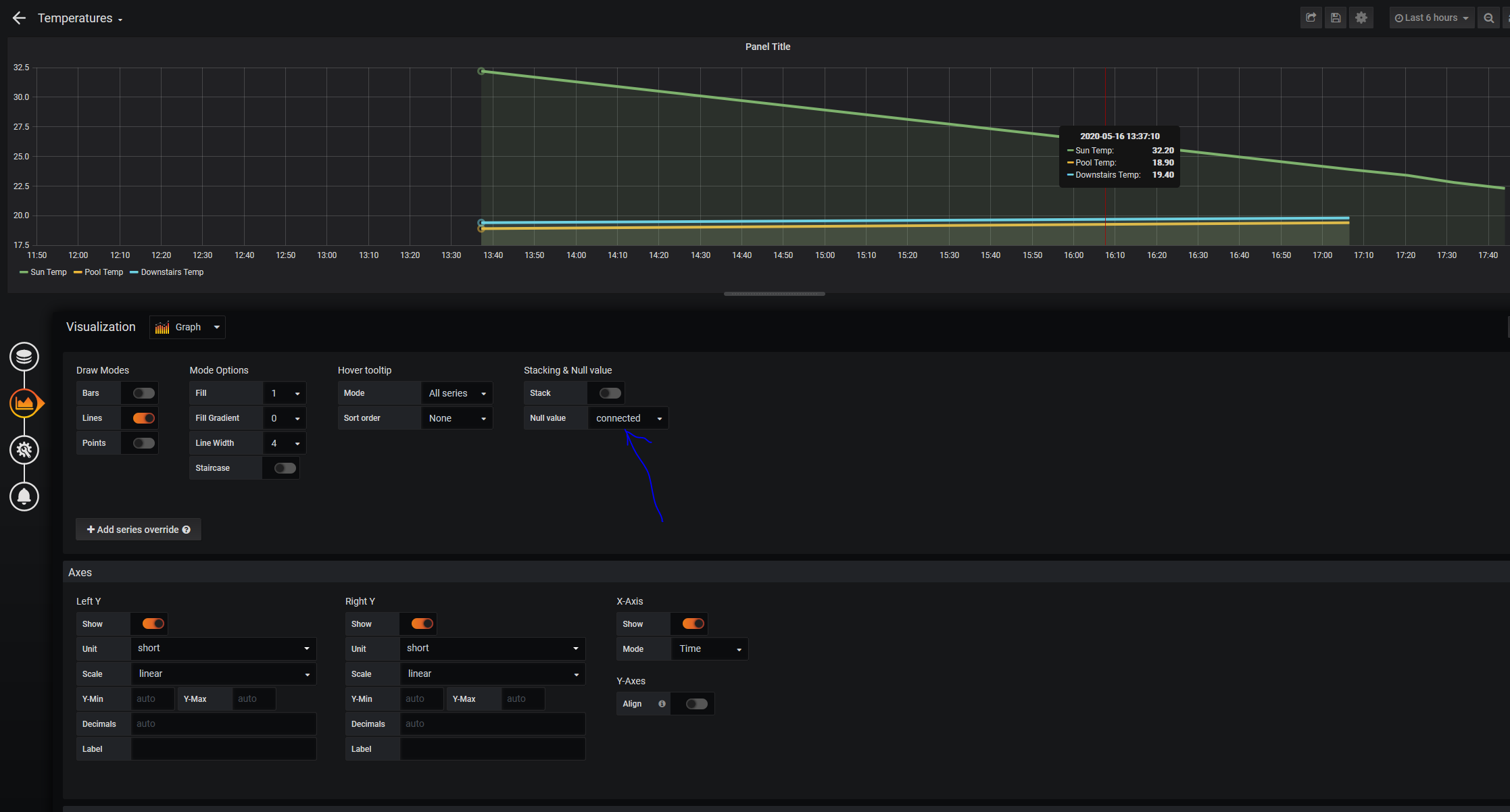The image size is (1510, 812).
Task: Open the Queries tab in the sidebar
Action: pyautogui.click(x=24, y=357)
